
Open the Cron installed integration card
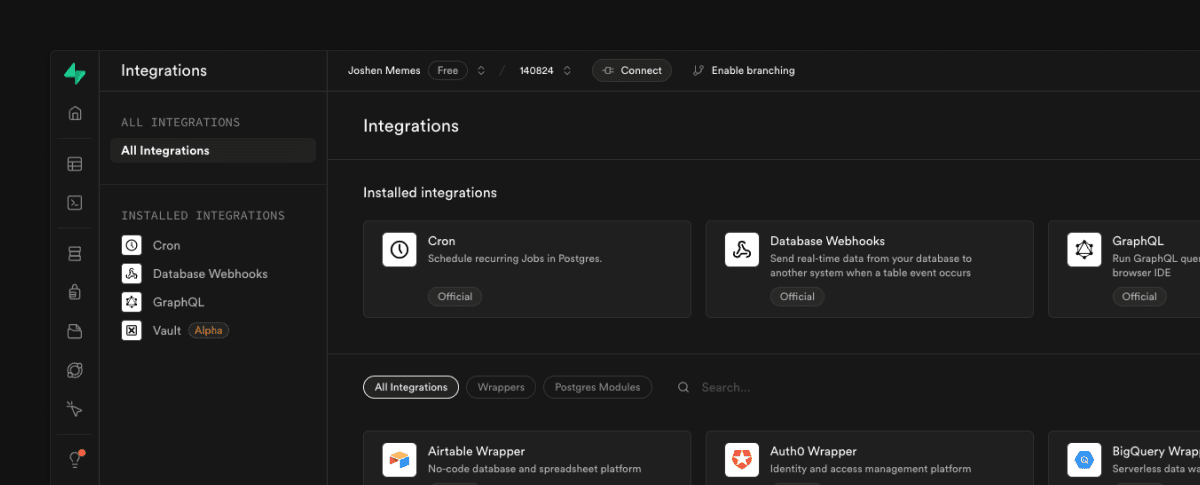(x=527, y=269)
